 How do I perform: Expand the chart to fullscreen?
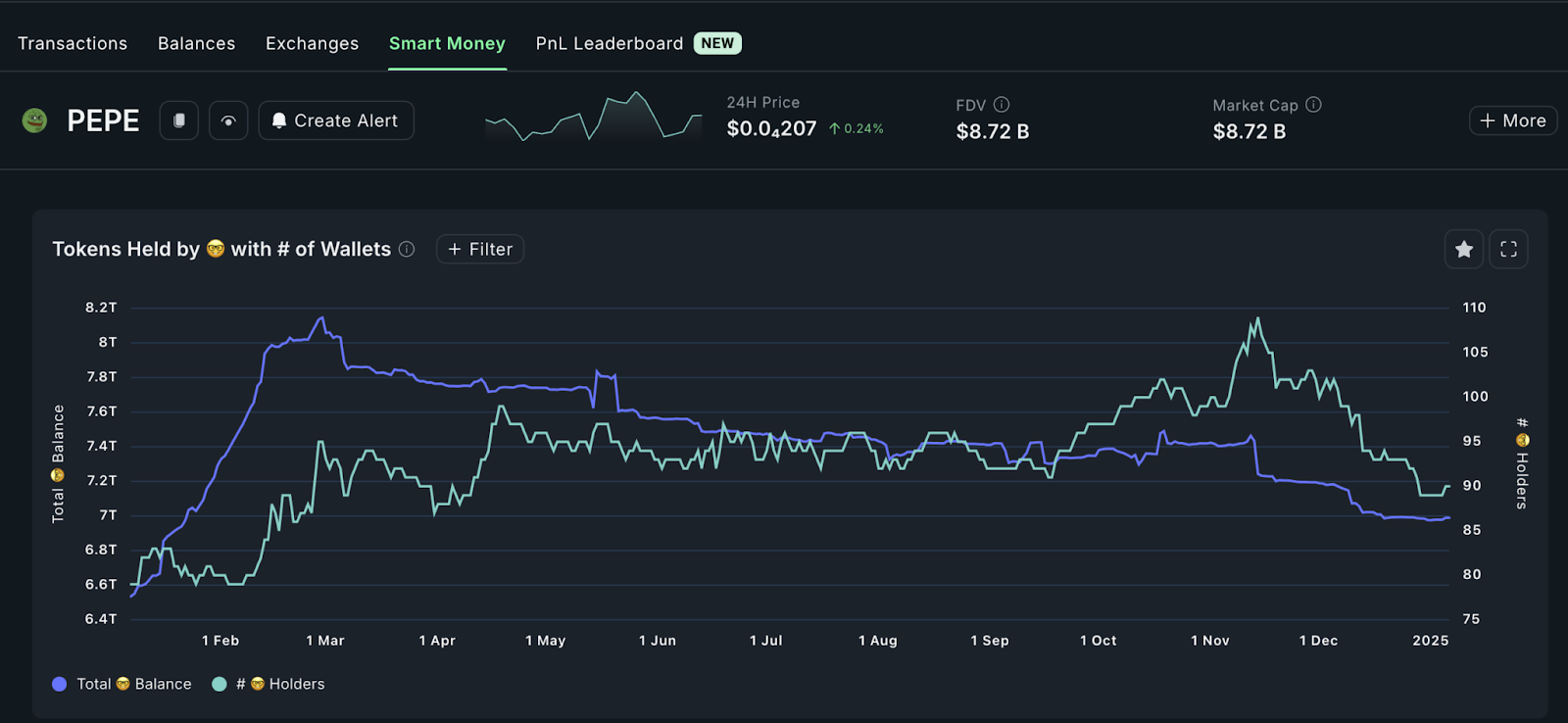coord(1509,249)
